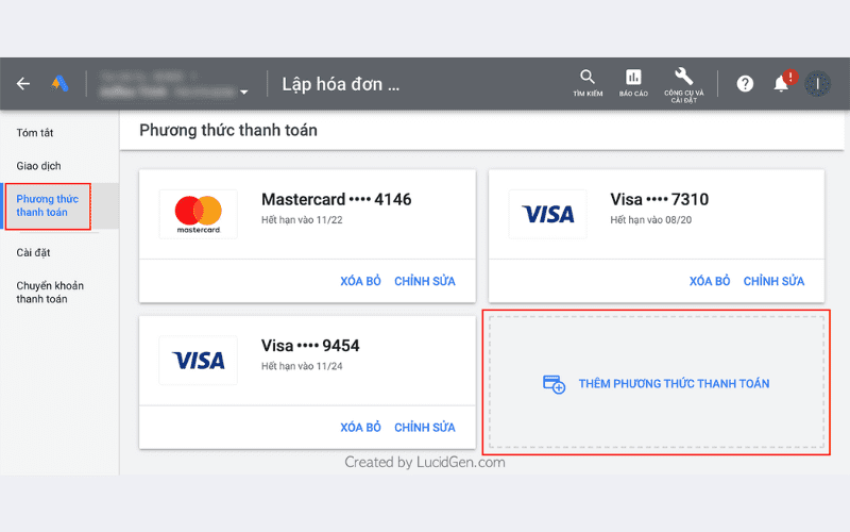Click THÊM PHƯƠNG THỨC THANH TOÁN
850x532 pixels.
674,383
